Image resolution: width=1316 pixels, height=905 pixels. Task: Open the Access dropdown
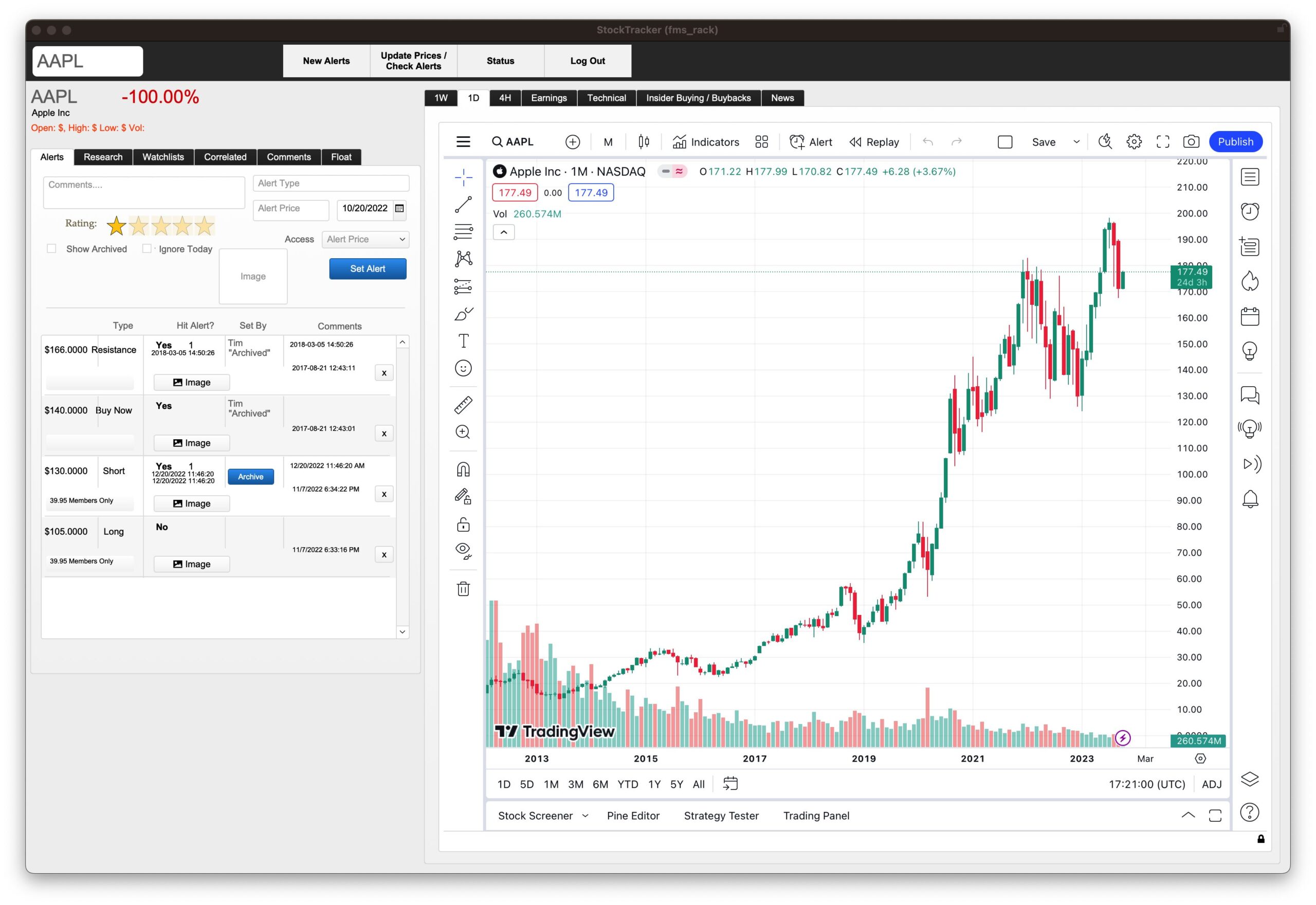click(x=365, y=239)
